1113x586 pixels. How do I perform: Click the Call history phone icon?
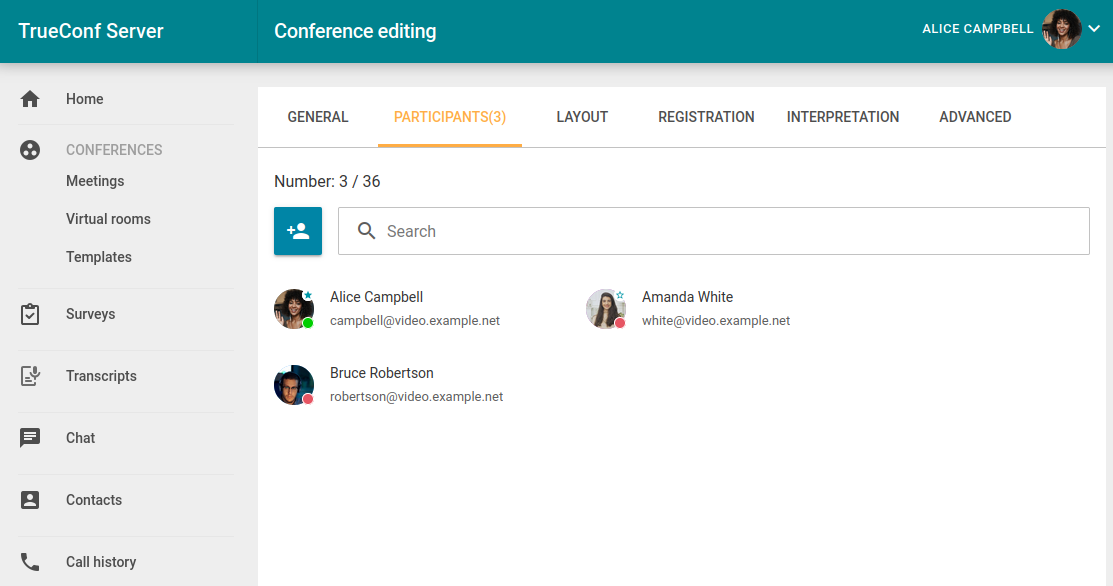coord(30,562)
